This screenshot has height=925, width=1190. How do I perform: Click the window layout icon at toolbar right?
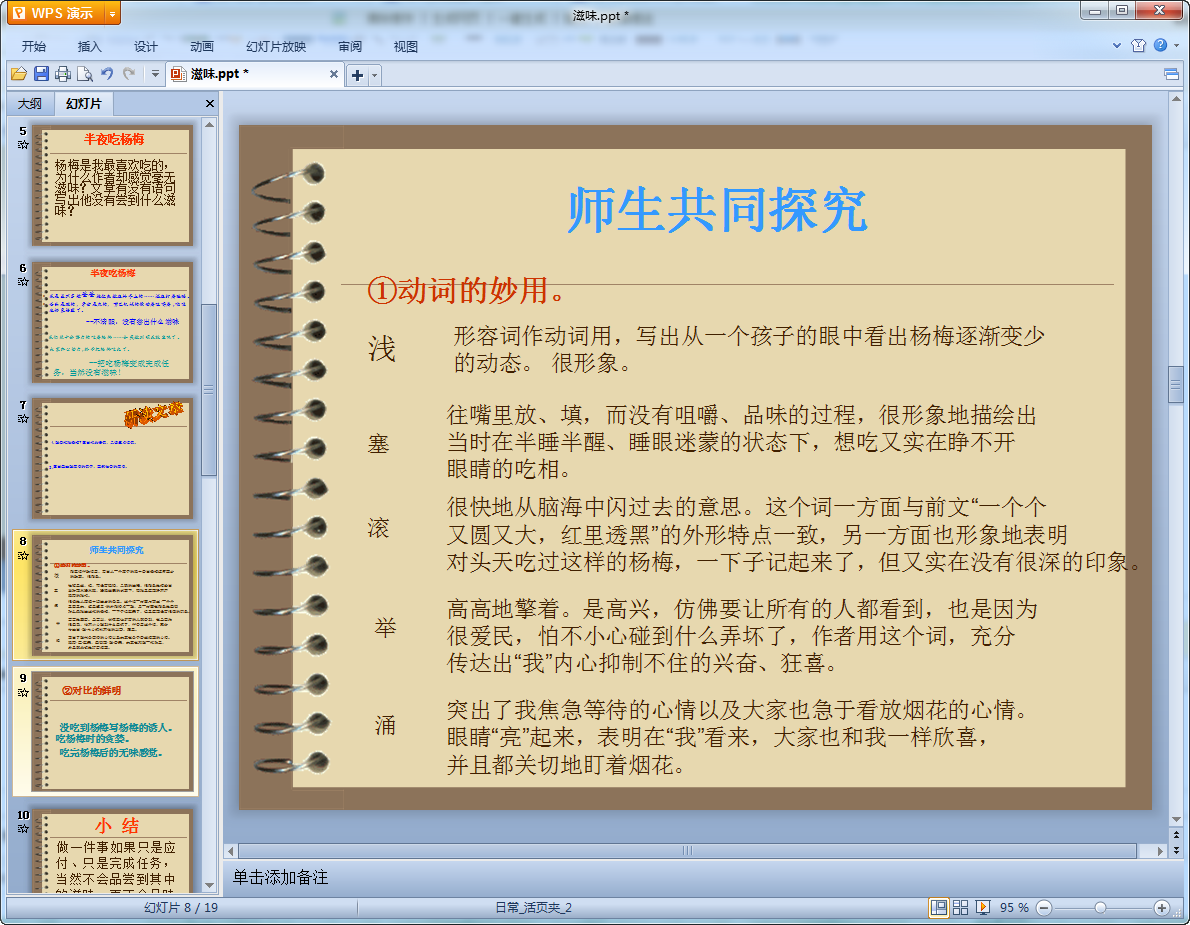pos(1171,74)
